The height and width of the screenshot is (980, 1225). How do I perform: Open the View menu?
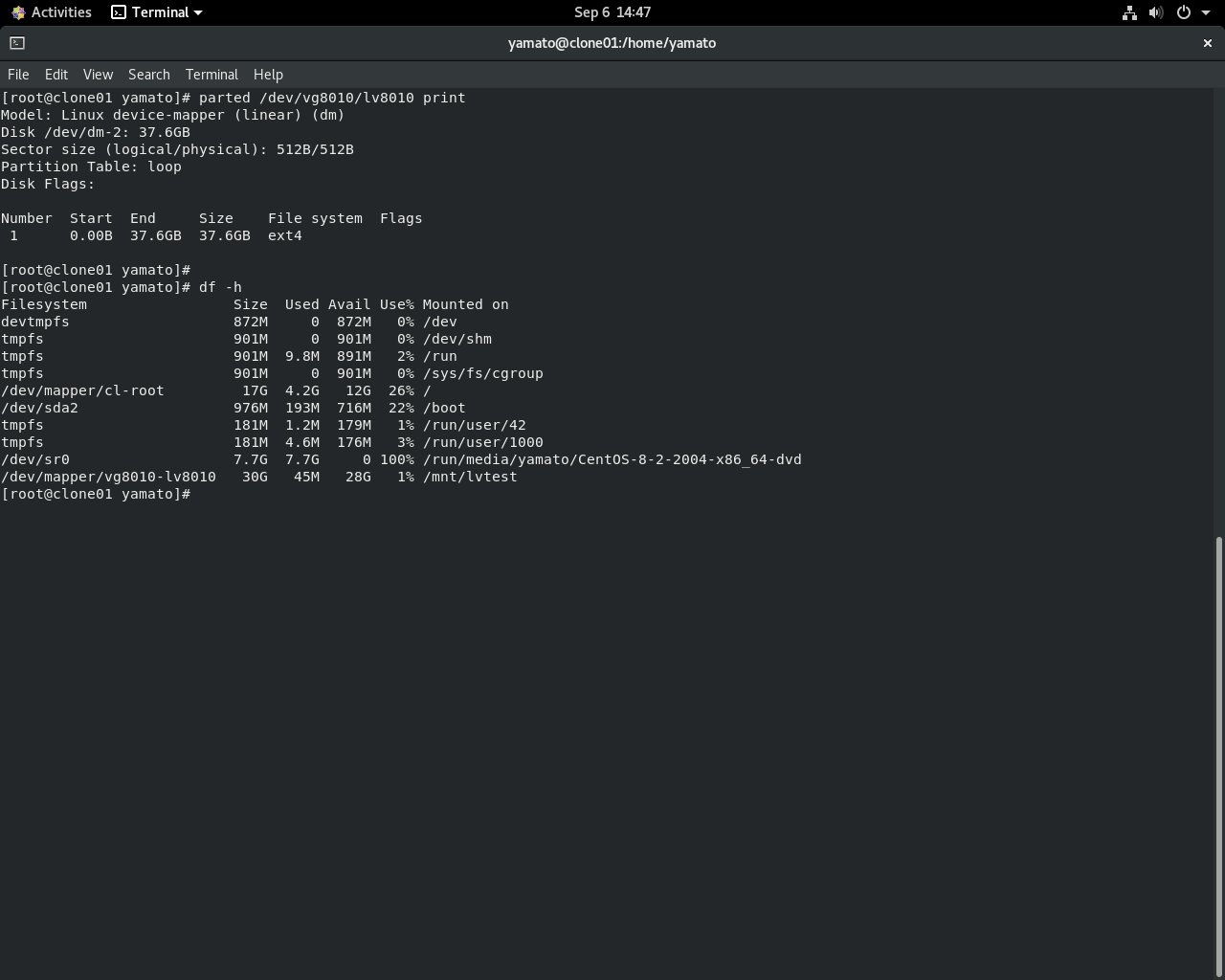point(98,75)
